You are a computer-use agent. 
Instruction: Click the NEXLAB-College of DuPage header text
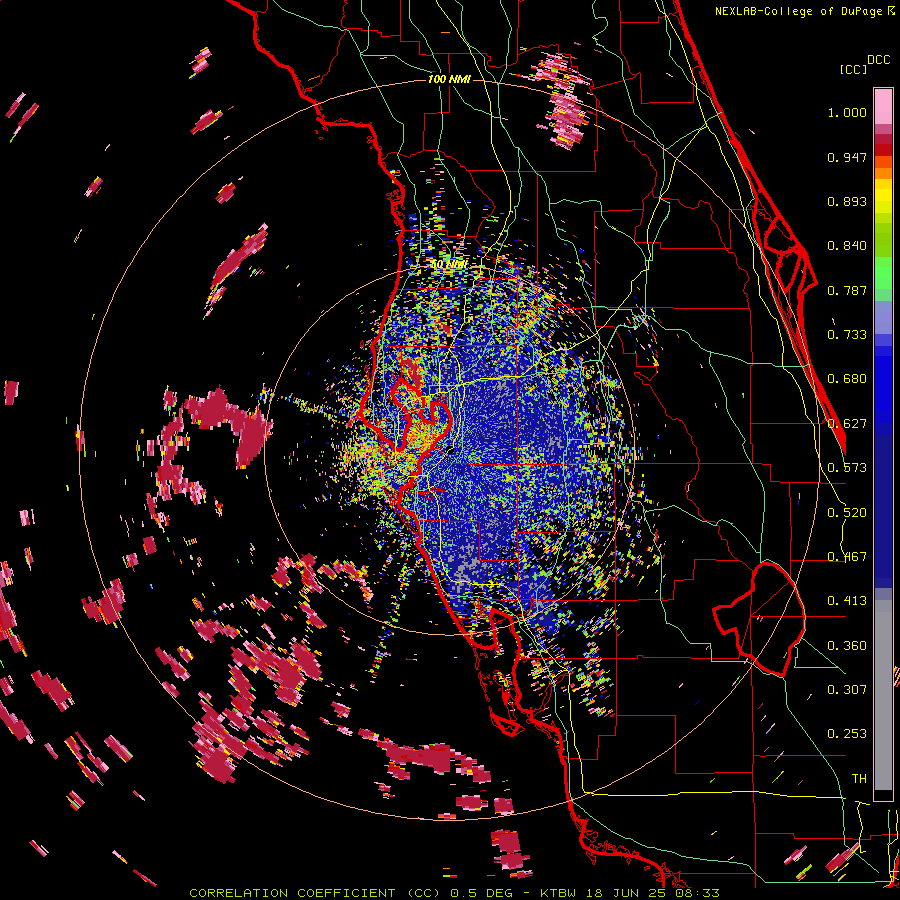click(x=804, y=11)
